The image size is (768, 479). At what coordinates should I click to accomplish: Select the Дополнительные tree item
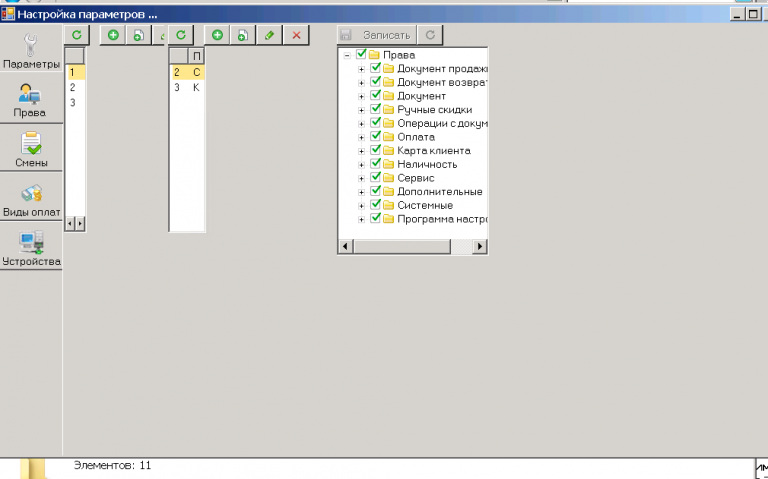pyautogui.click(x=439, y=192)
